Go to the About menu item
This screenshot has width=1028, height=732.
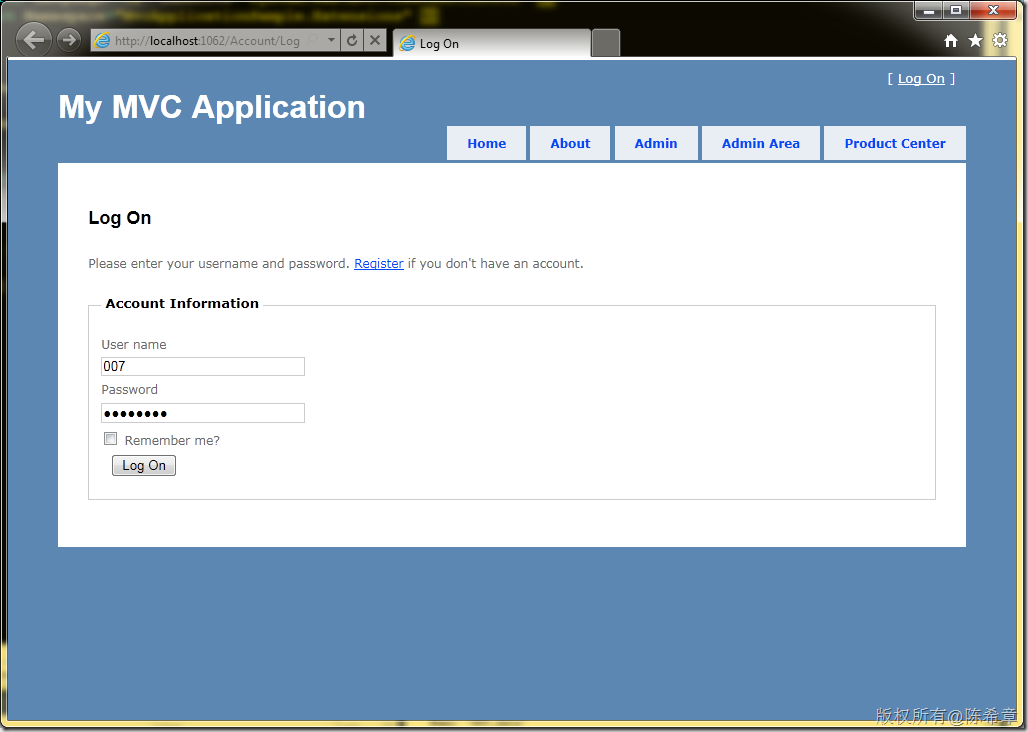(x=570, y=143)
